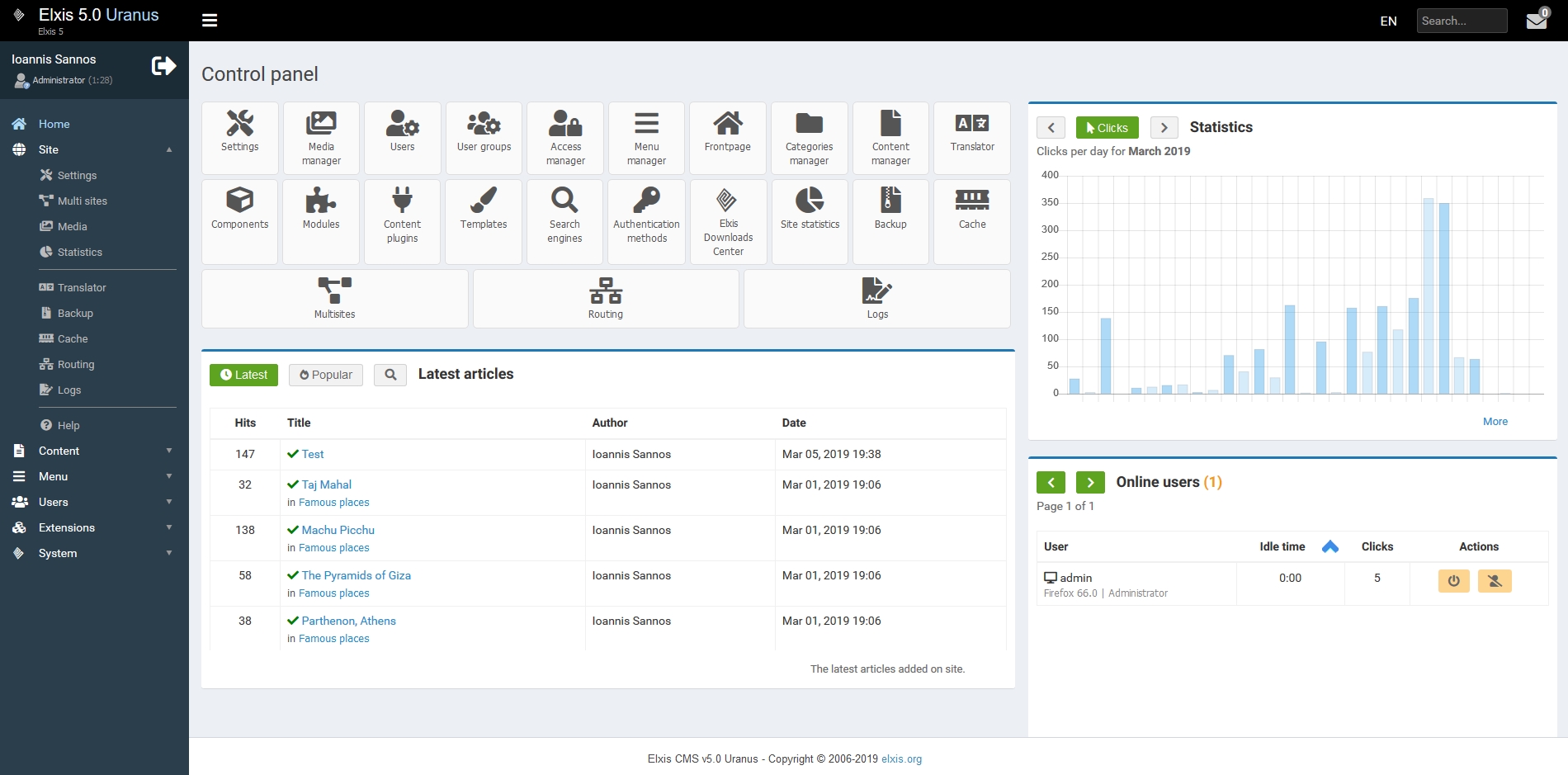
Task: Click the logout icon beside Ioannis Sannos
Action: pos(163,66)
